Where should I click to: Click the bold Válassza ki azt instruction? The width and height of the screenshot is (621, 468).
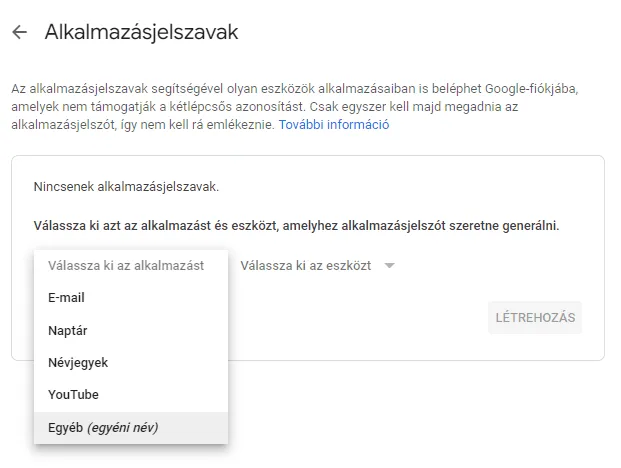pyautogui.click(x=75, y=226)
